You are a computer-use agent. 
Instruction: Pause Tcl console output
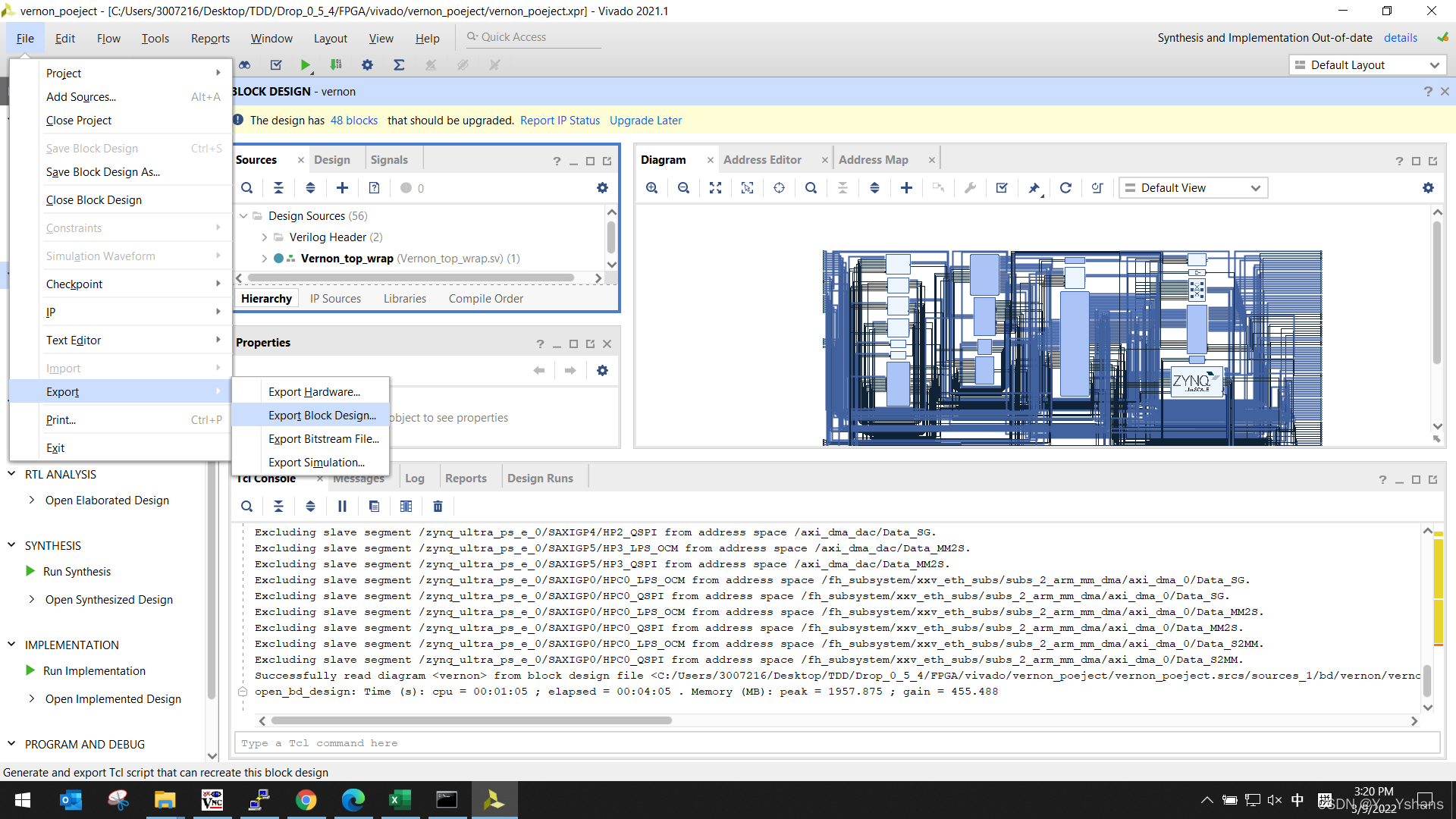pos(342,507)
